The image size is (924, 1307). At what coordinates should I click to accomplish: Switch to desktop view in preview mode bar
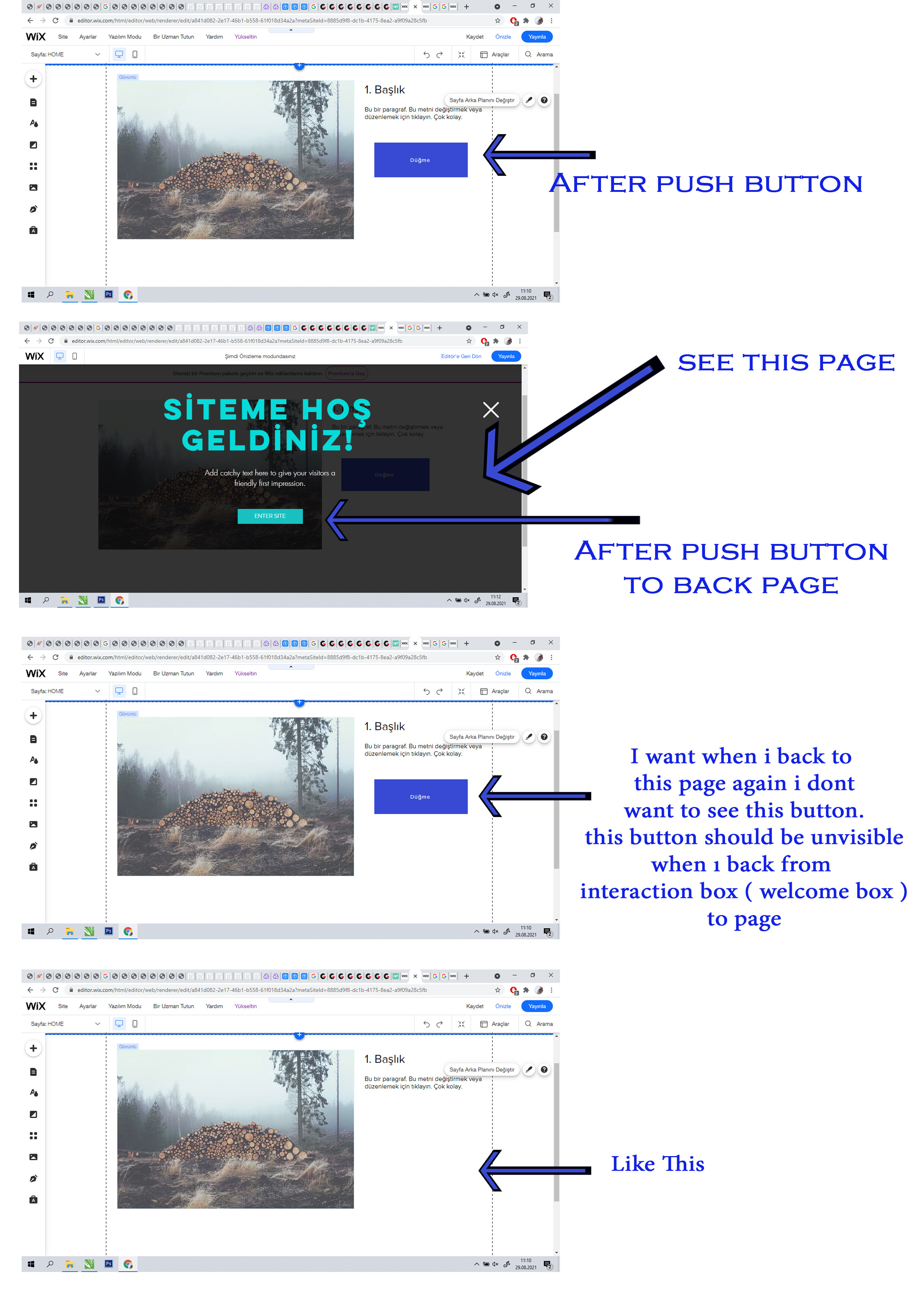tap(59, 356)
